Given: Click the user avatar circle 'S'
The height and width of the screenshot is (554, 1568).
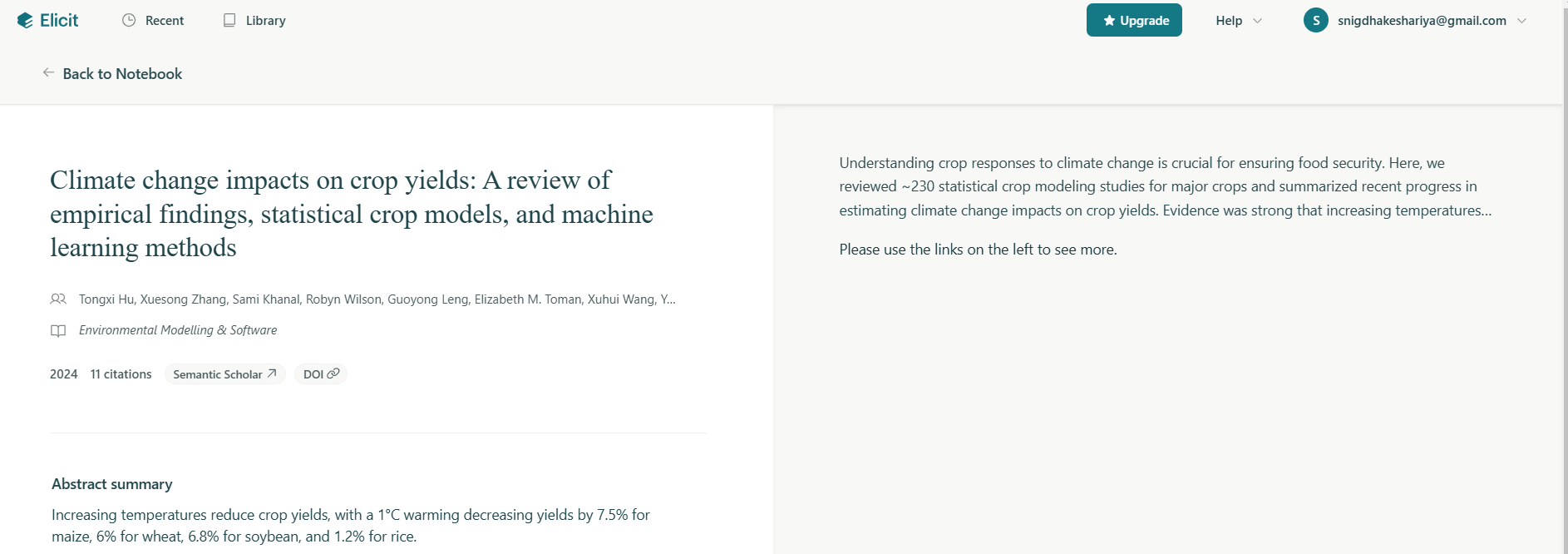Looking at the screenshot, I should click(1315, 21).
